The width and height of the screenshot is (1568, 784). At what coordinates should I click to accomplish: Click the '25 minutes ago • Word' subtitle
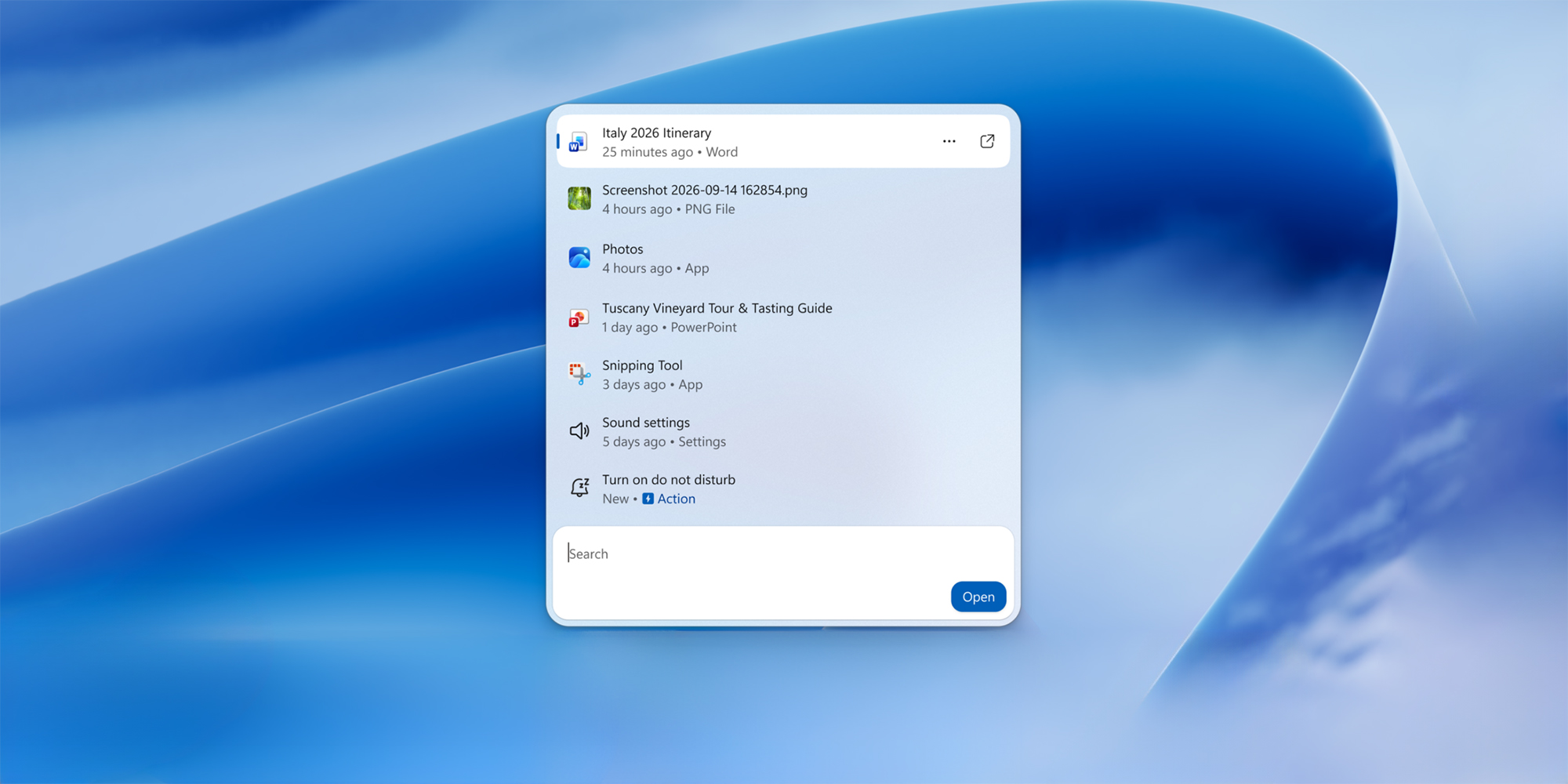pos(670,152)
